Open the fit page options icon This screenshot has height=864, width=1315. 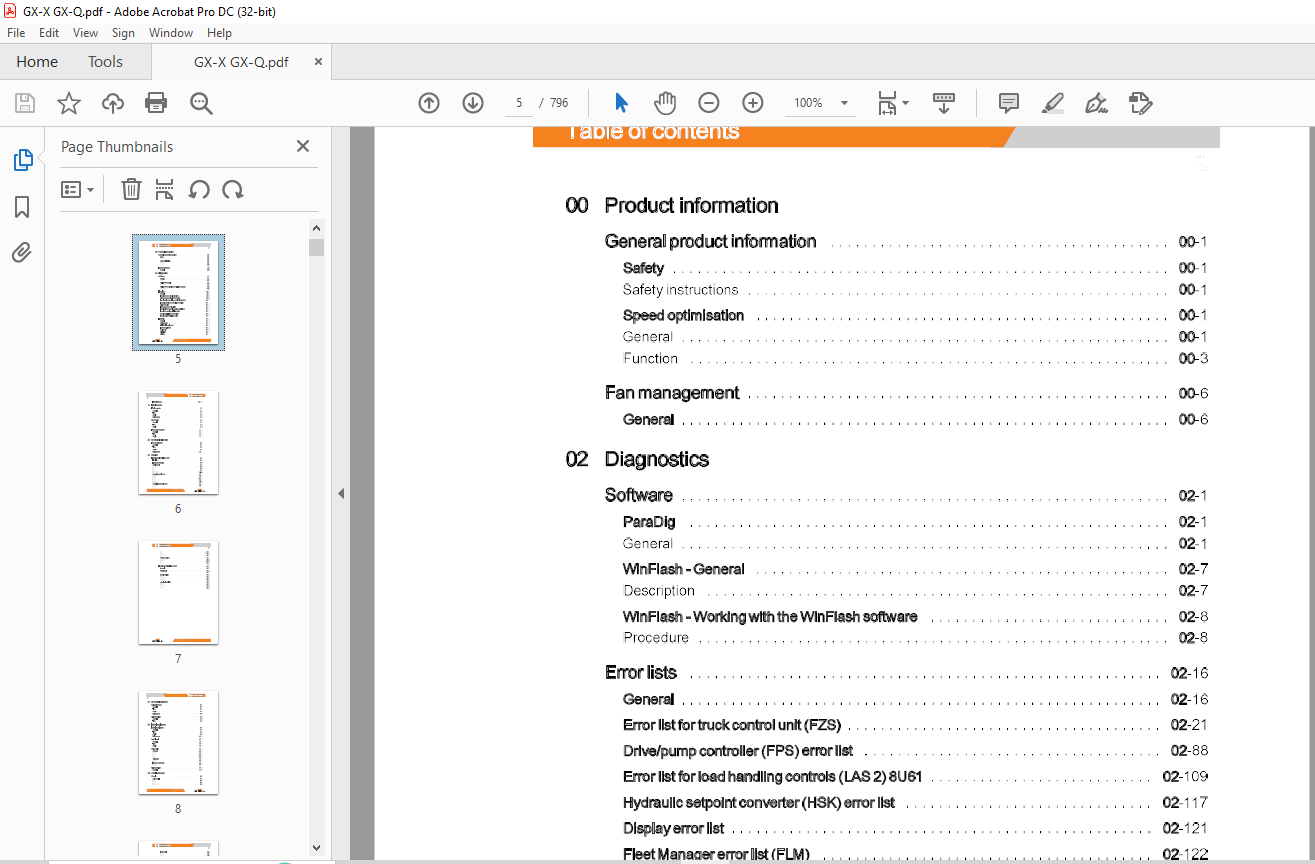tap(892, 103)
